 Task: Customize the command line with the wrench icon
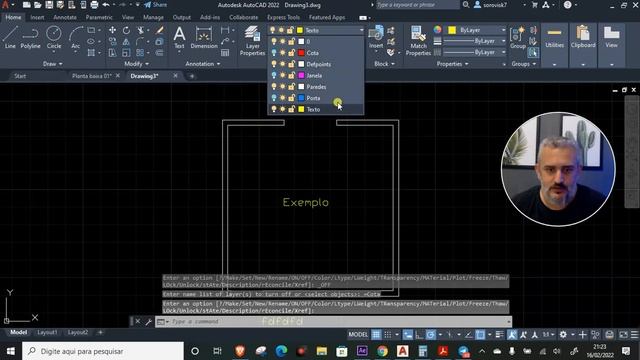click(149, 322)
